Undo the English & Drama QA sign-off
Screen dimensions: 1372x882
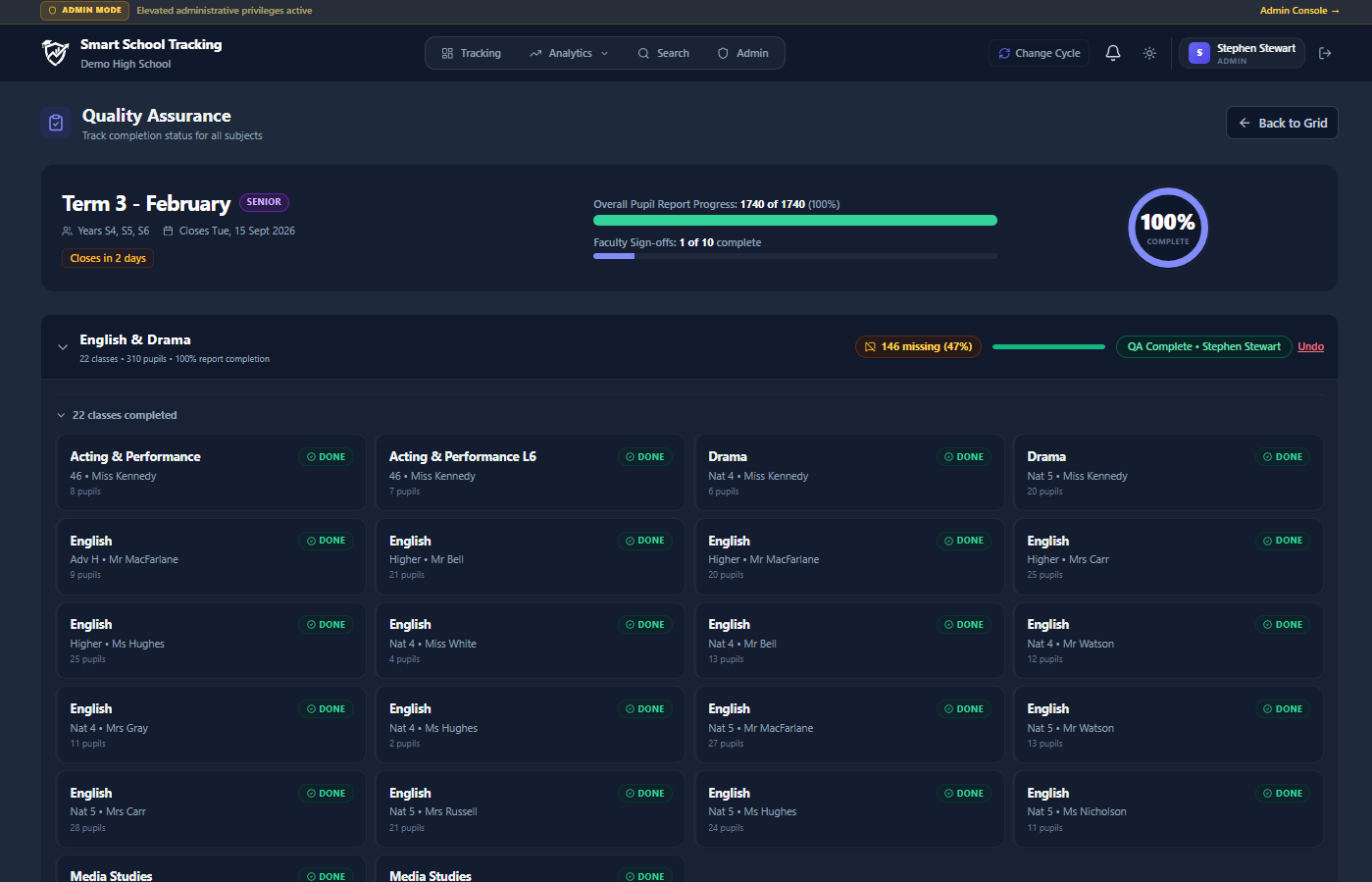tap(1310, 347)
